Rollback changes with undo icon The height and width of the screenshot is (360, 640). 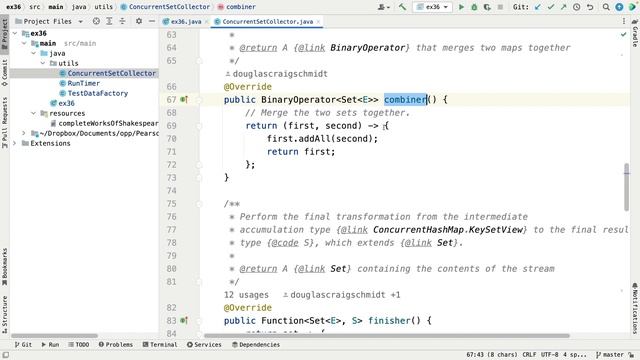tap(590, 7)
